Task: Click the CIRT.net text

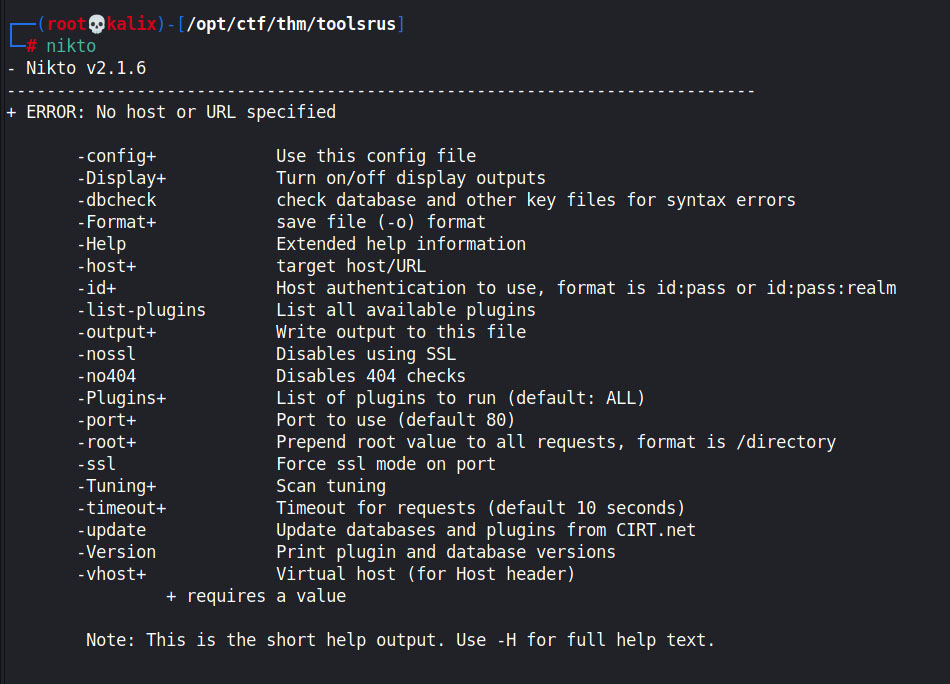Action: (656, 530)
